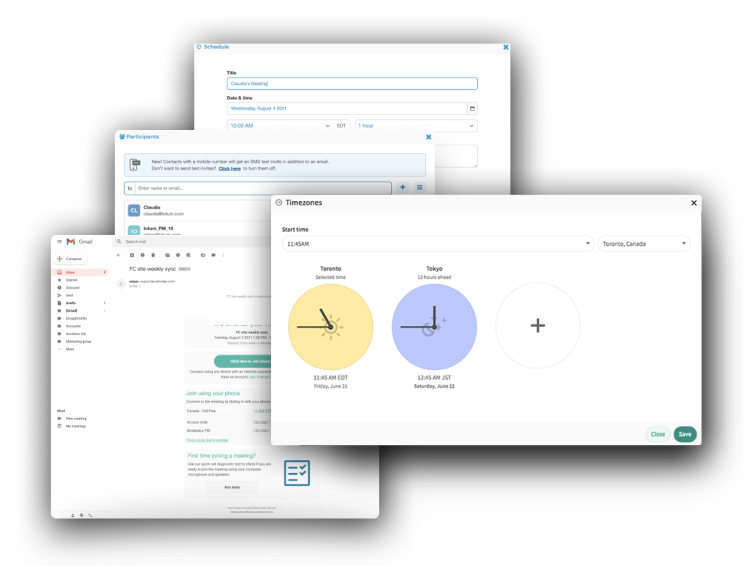This screenshot has width=743, height=566.
Task: Click the Gmail Search mail field
Action: coord(190,242)
